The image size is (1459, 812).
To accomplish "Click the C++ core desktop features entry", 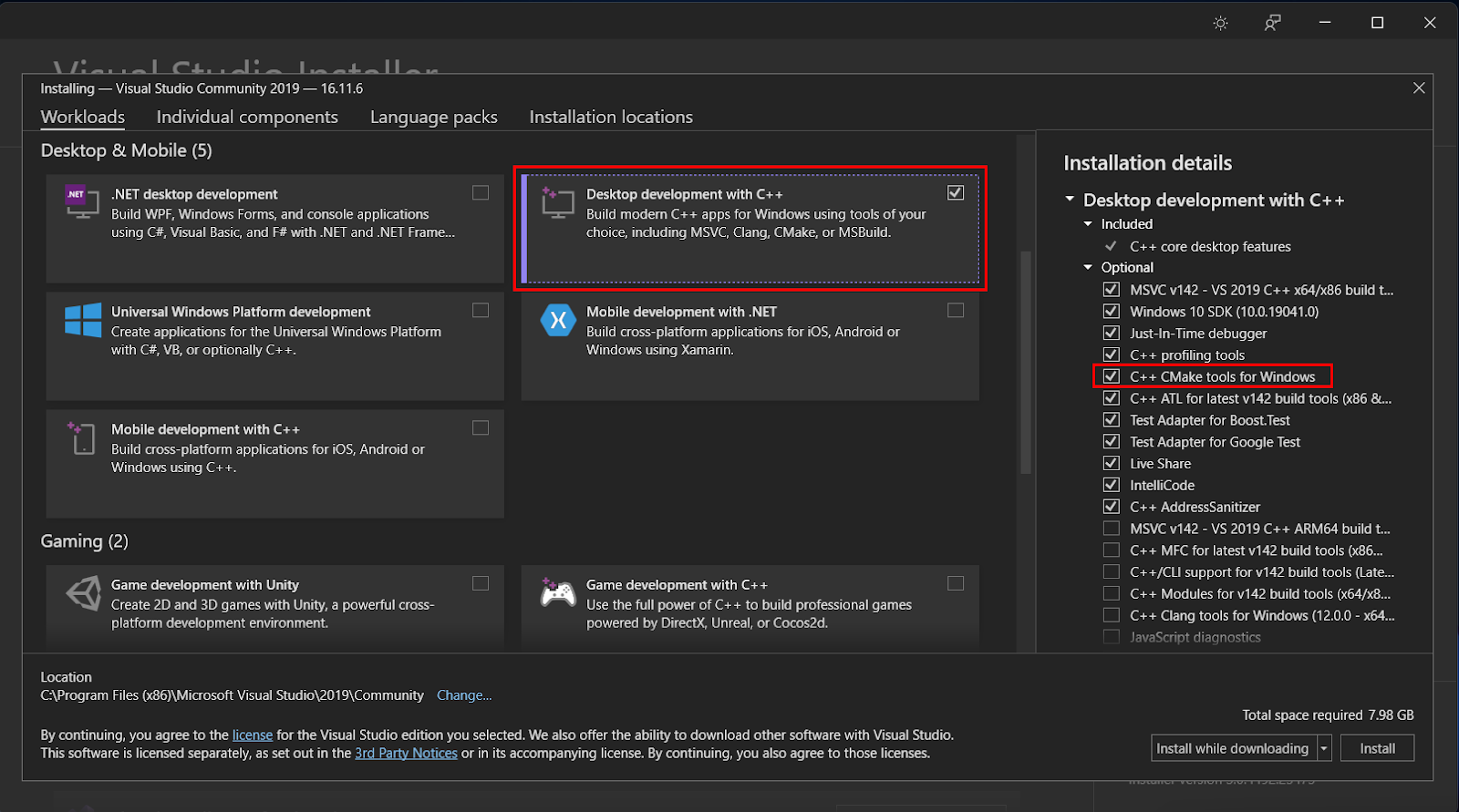I will click(1210, 247).
